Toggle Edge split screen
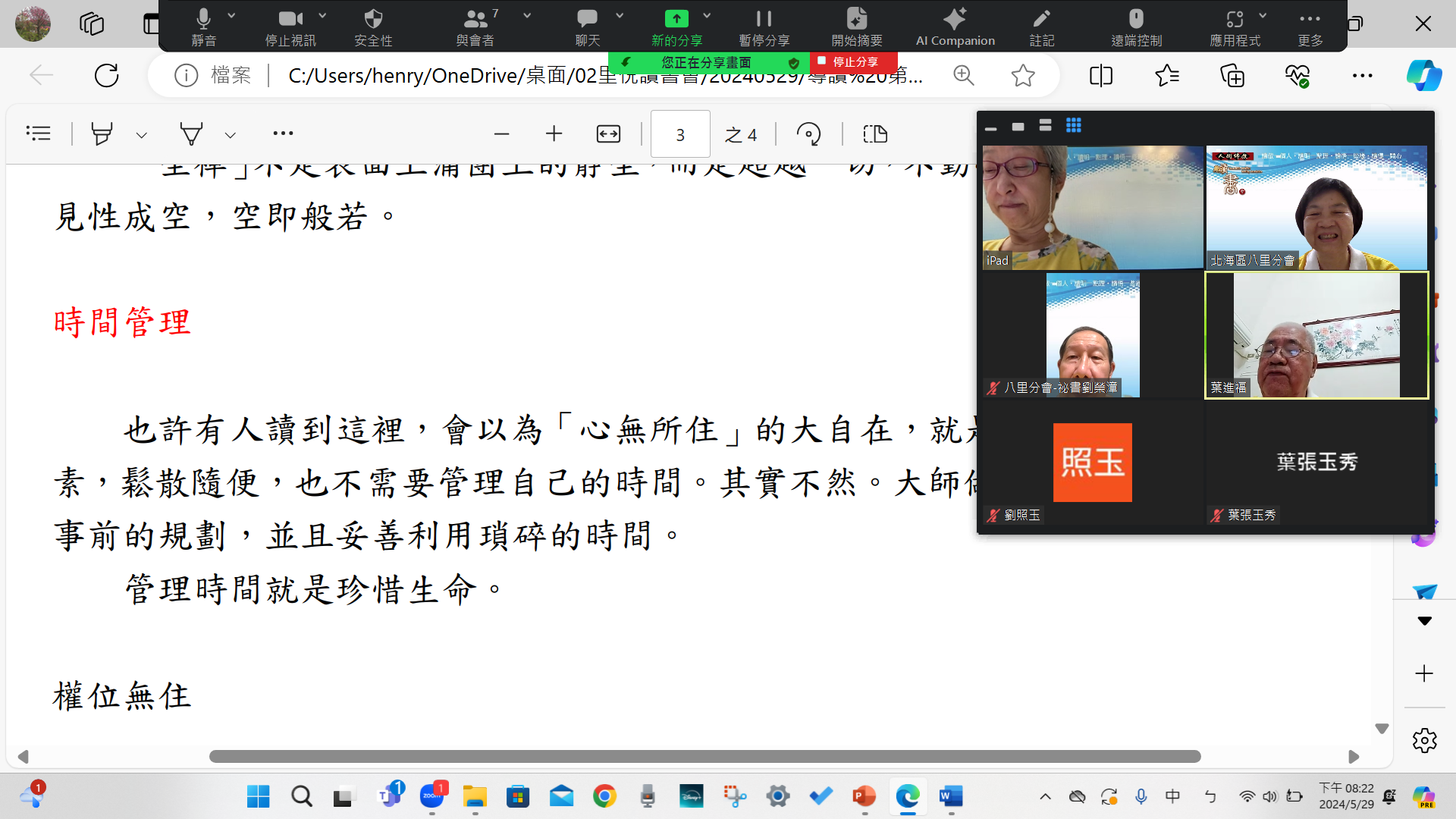The width and height of the screenshot is (1456, 819). (1100, 75)
